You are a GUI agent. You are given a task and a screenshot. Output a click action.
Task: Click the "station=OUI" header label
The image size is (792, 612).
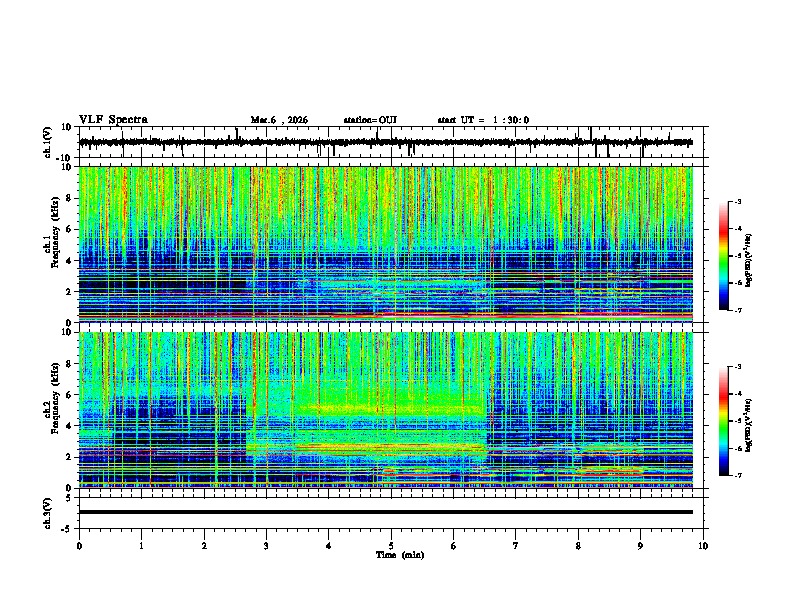point(370,120)
